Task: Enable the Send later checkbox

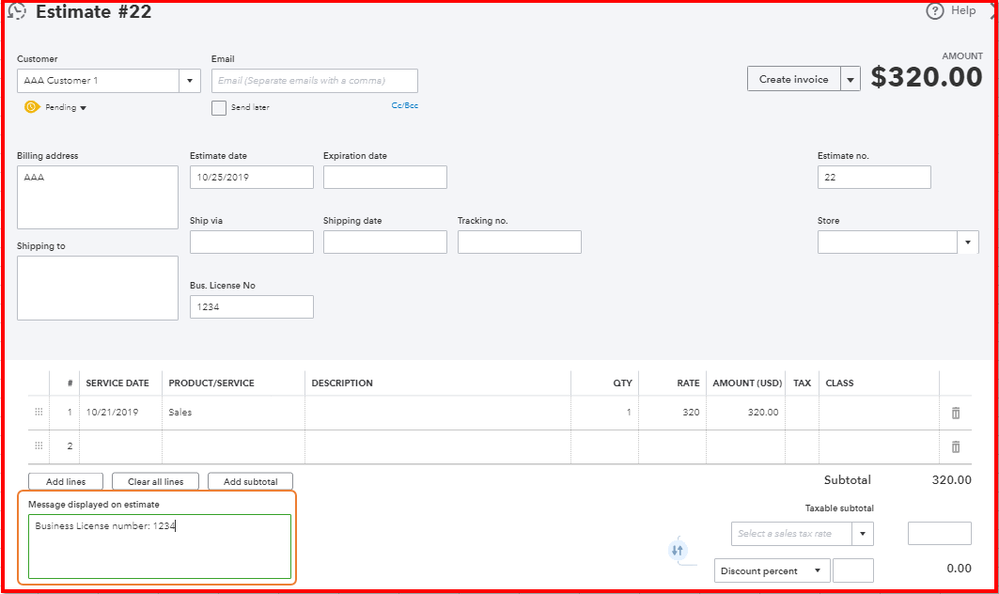Action: point(219,107)
